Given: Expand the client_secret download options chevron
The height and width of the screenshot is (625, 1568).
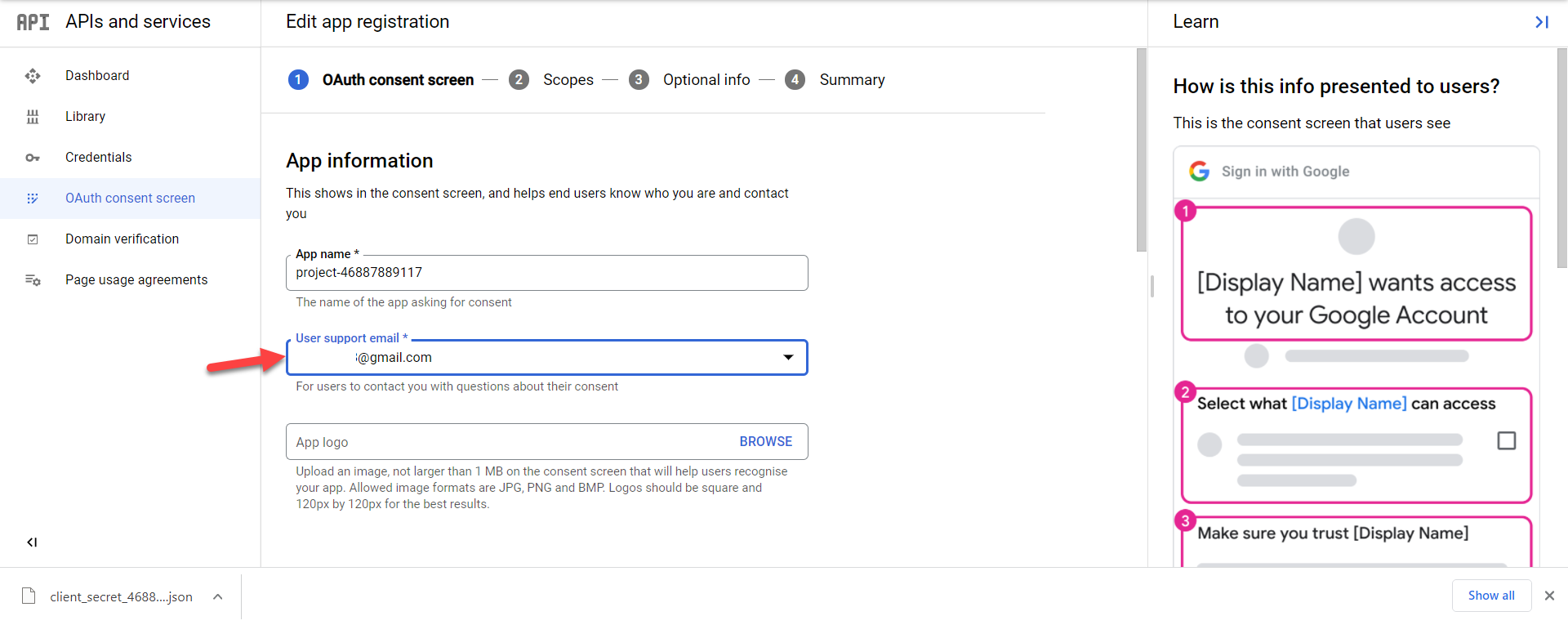Looking at the screenshot, I should click(218, 596).
